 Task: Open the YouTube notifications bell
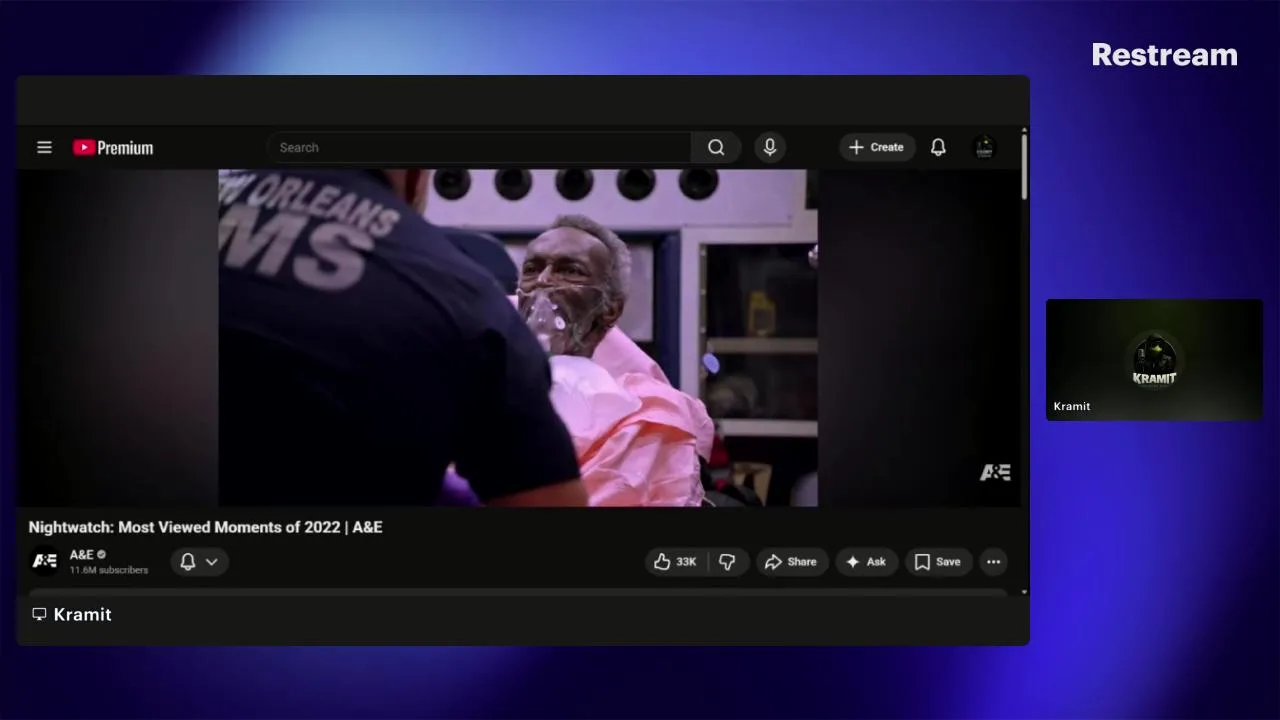(x=938, y=147)
